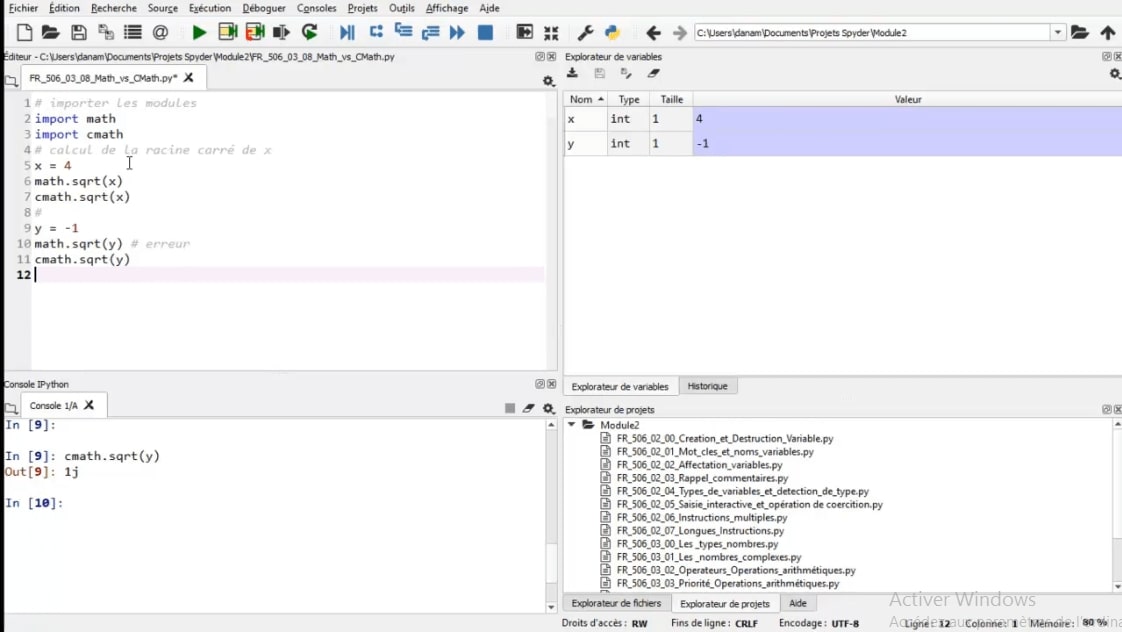The image size is (1122, 632).
Task: Open preferences wrench icon
Action: (585, 32)
